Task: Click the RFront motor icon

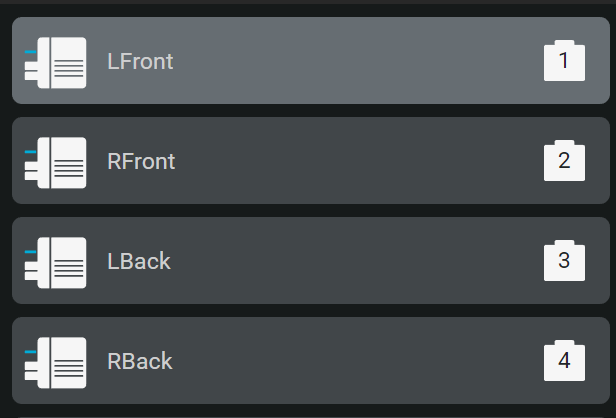Action: [x=55, y=163]
